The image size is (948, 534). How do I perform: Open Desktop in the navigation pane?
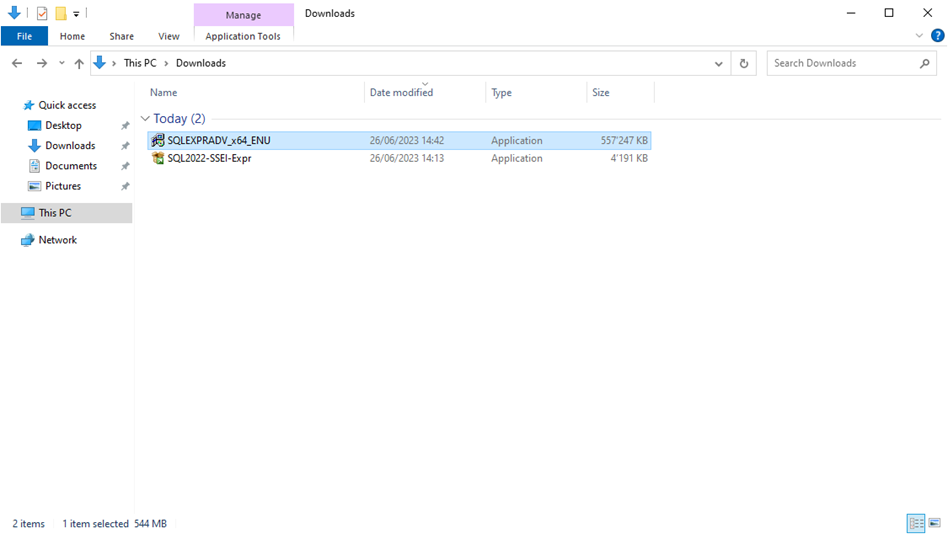point(63,125)
